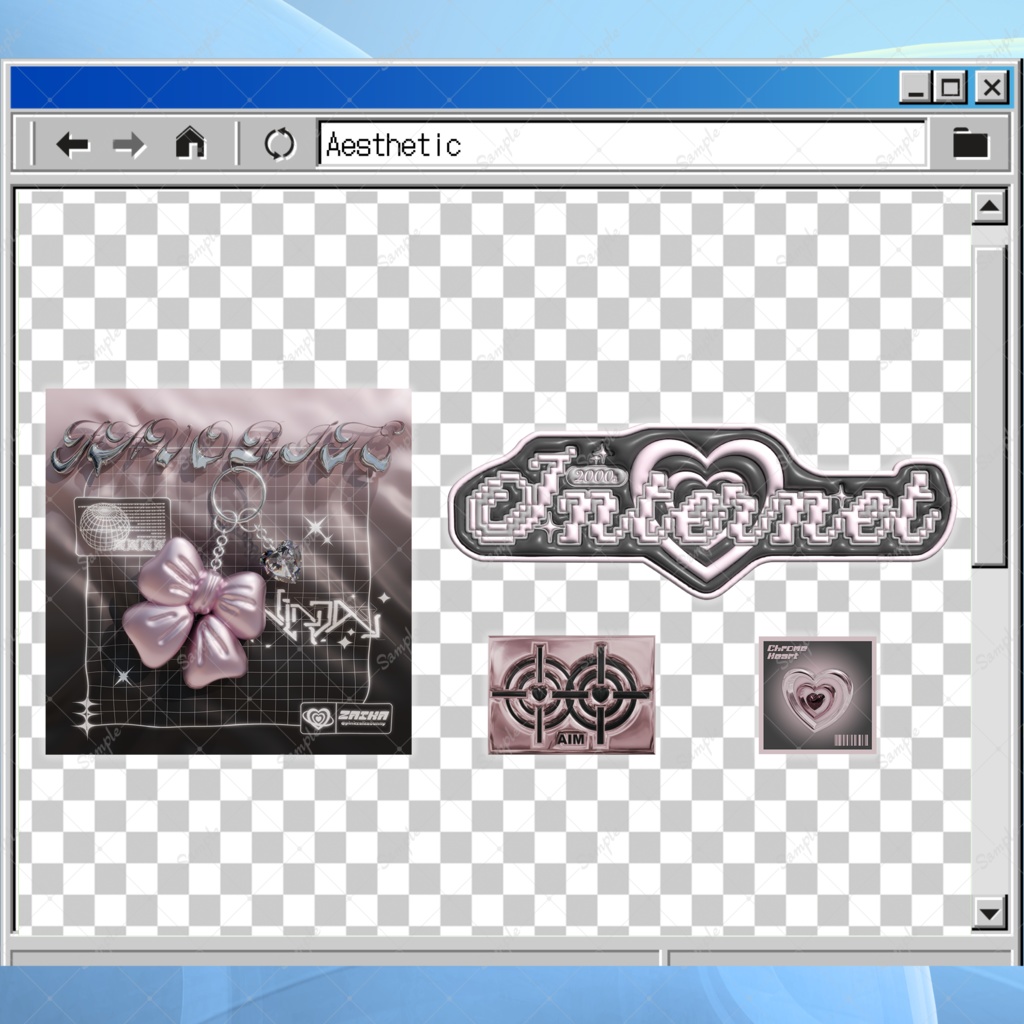
Task: Go back with the left arrow
Action: [72, 144]
